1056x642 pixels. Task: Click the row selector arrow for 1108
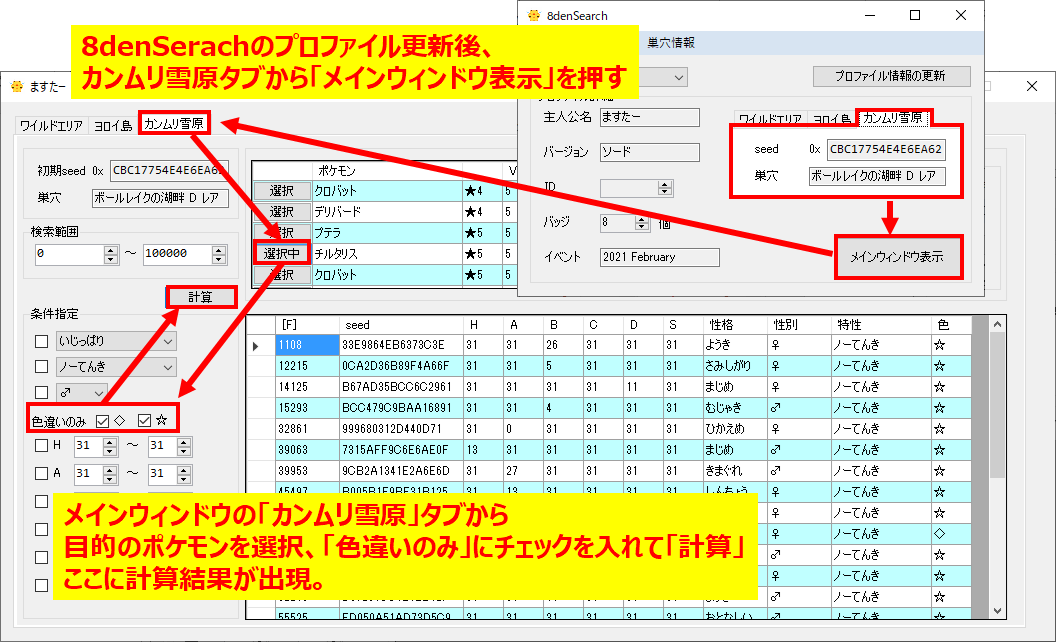click(x=256, y=346)
